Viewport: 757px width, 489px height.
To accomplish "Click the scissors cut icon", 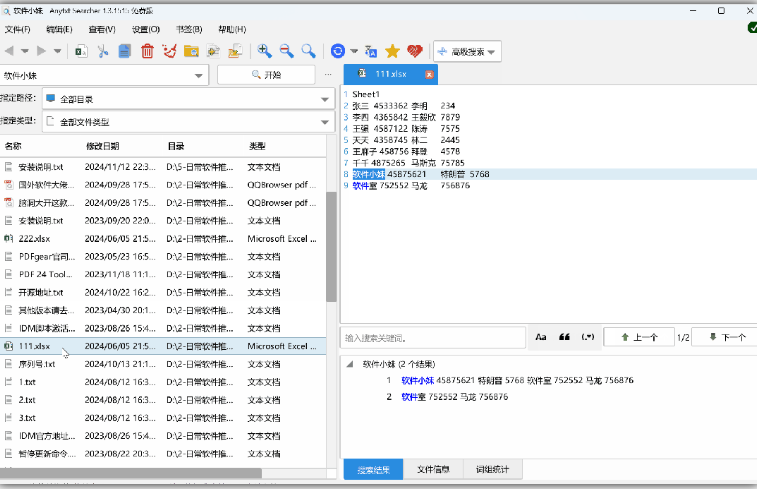I will (x=103, y=51).
